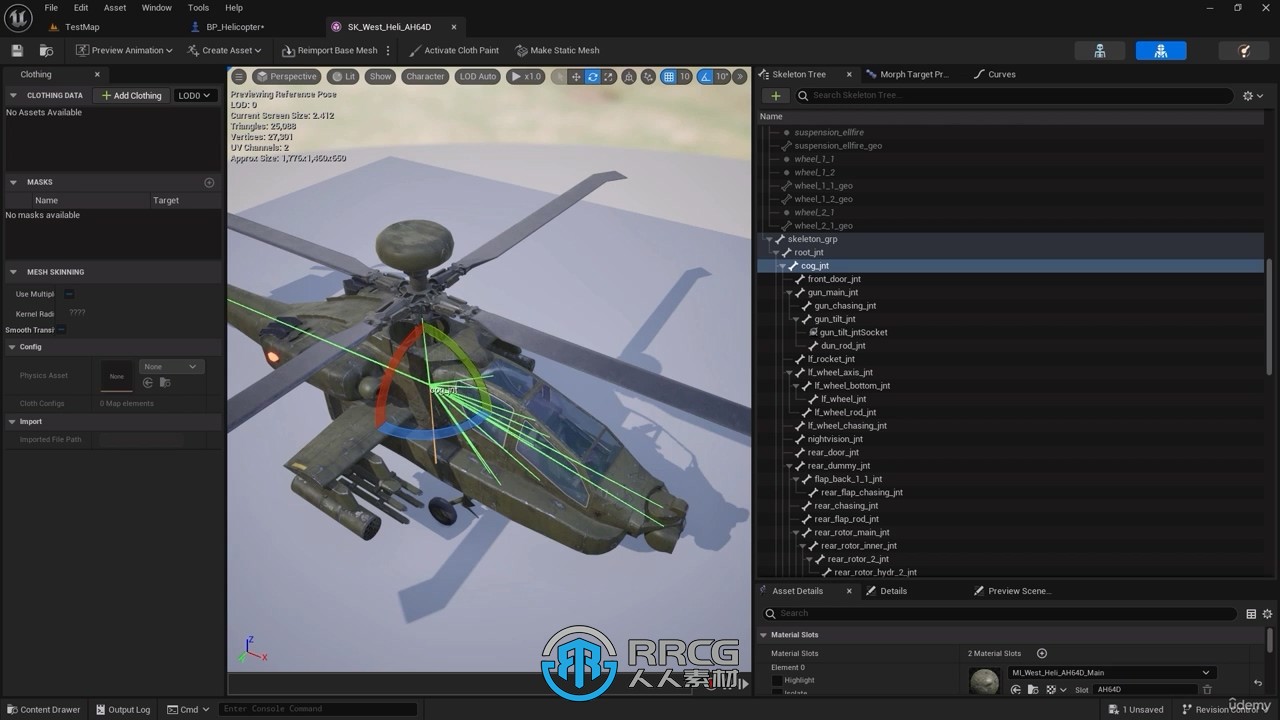This screenshot has height=720, width=1280.
Task: Open the viewport options hamburger menu
Action: pyautogui.click(x=239, y=76)
